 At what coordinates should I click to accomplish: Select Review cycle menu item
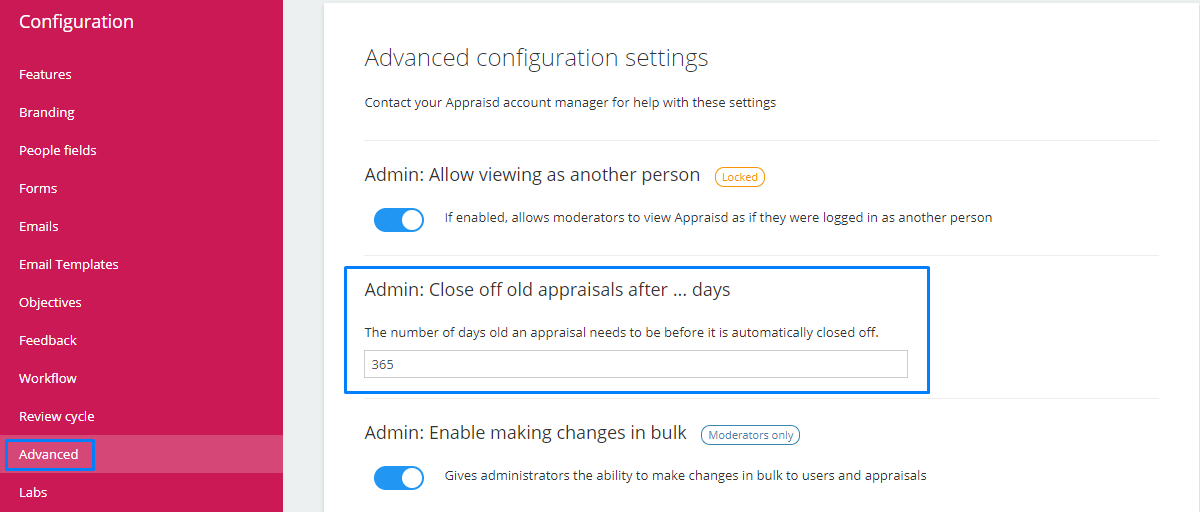pos(57,417)
